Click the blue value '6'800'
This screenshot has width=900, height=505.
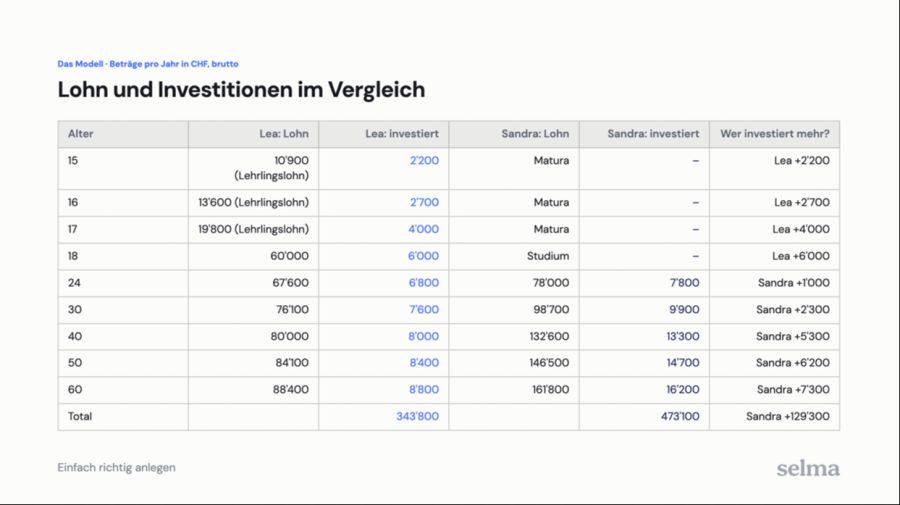[x=424, y=282]
